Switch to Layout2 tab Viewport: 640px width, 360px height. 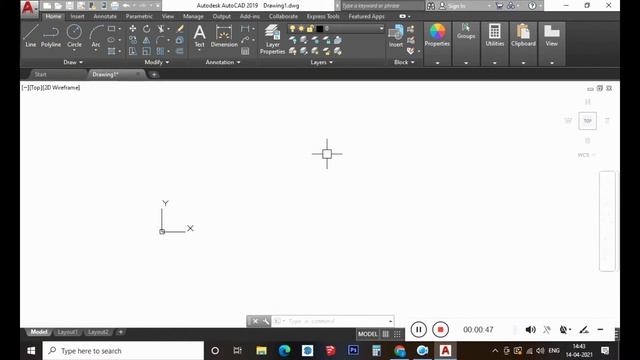(x=98, y=332)
